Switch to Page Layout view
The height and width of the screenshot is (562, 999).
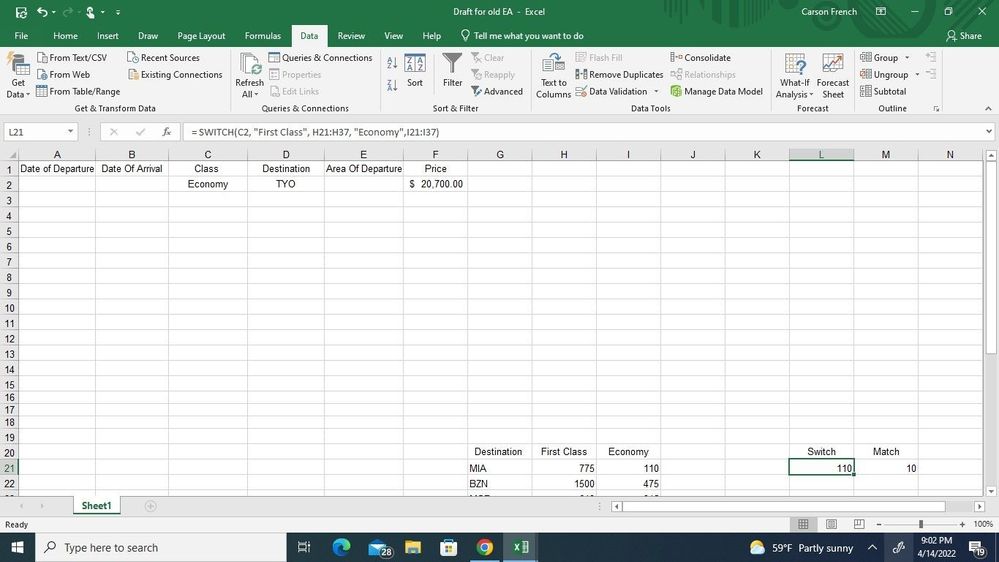coord(831,524)
